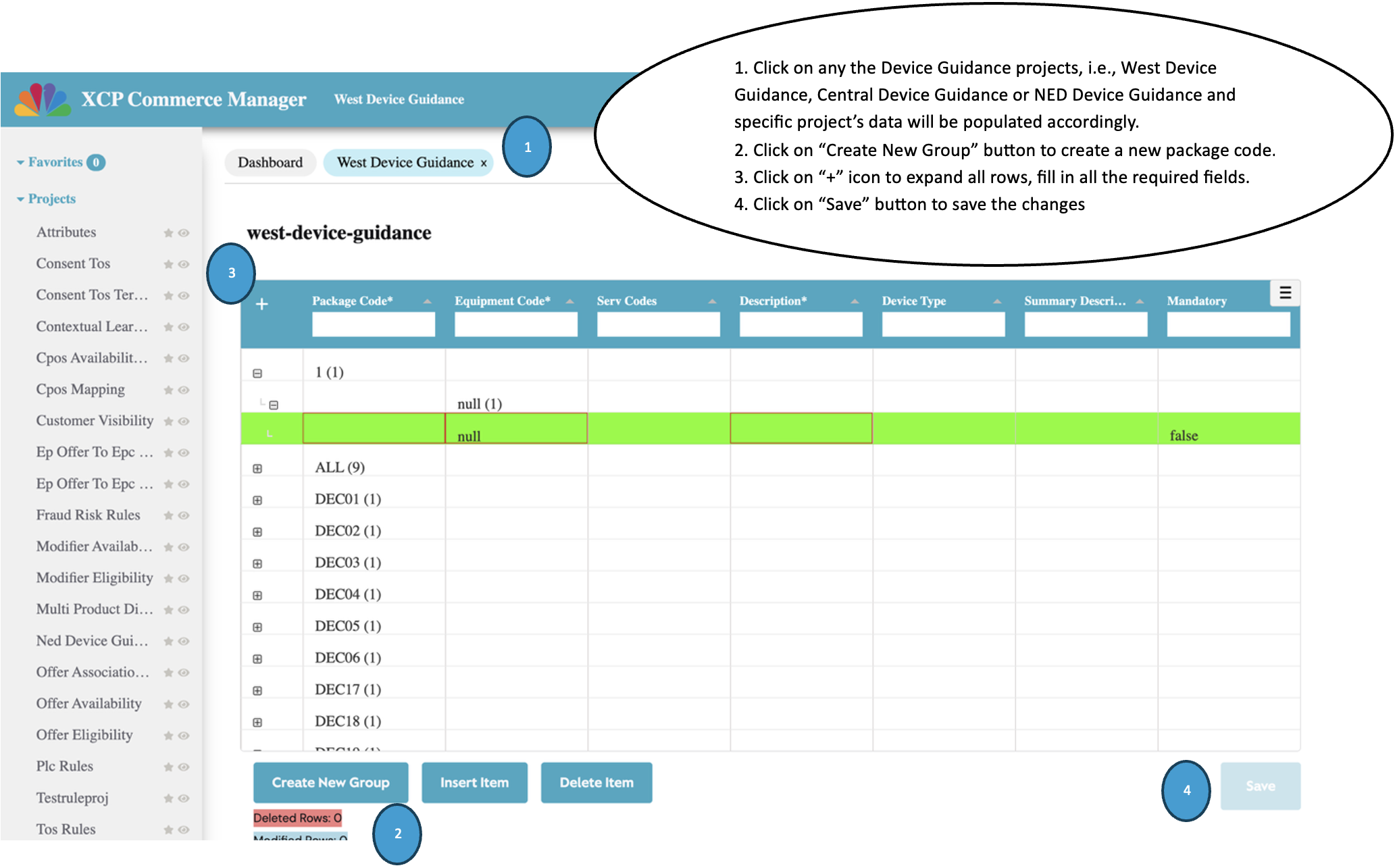Expand the DEC06 (1) group
Screen dimensions: 1395x868
[257, 659]
